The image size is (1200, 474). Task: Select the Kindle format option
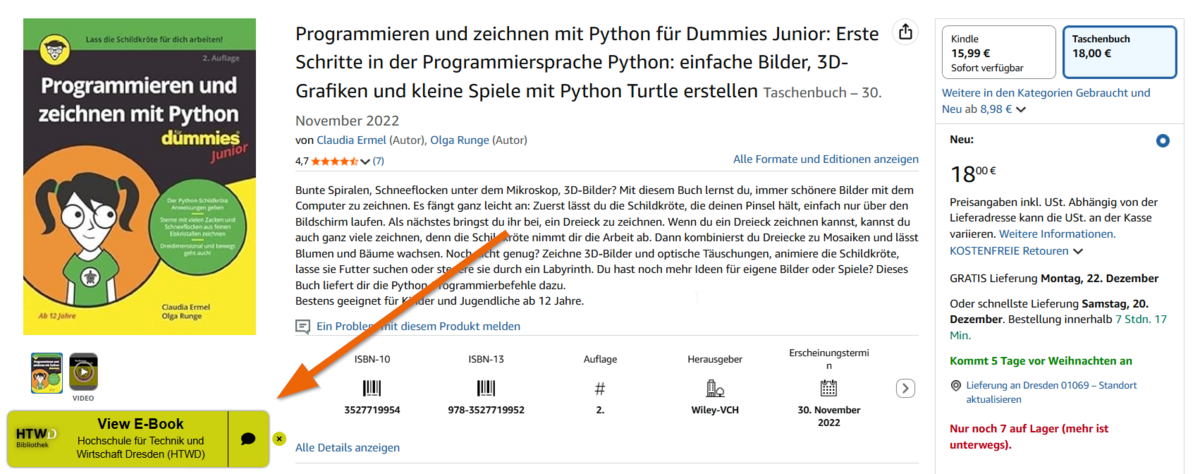click(998, 52)
